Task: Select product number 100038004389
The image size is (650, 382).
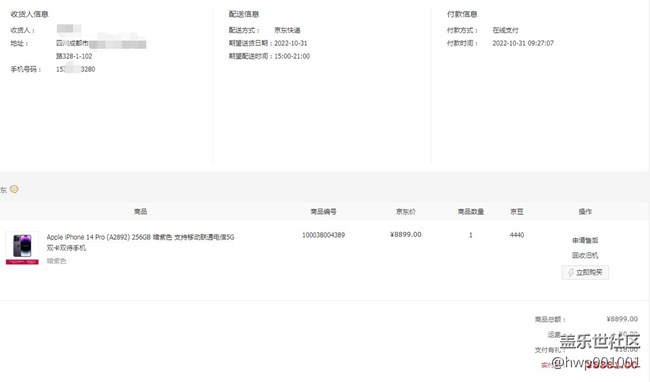Action: pyautogui.click(x=323, y=235)
